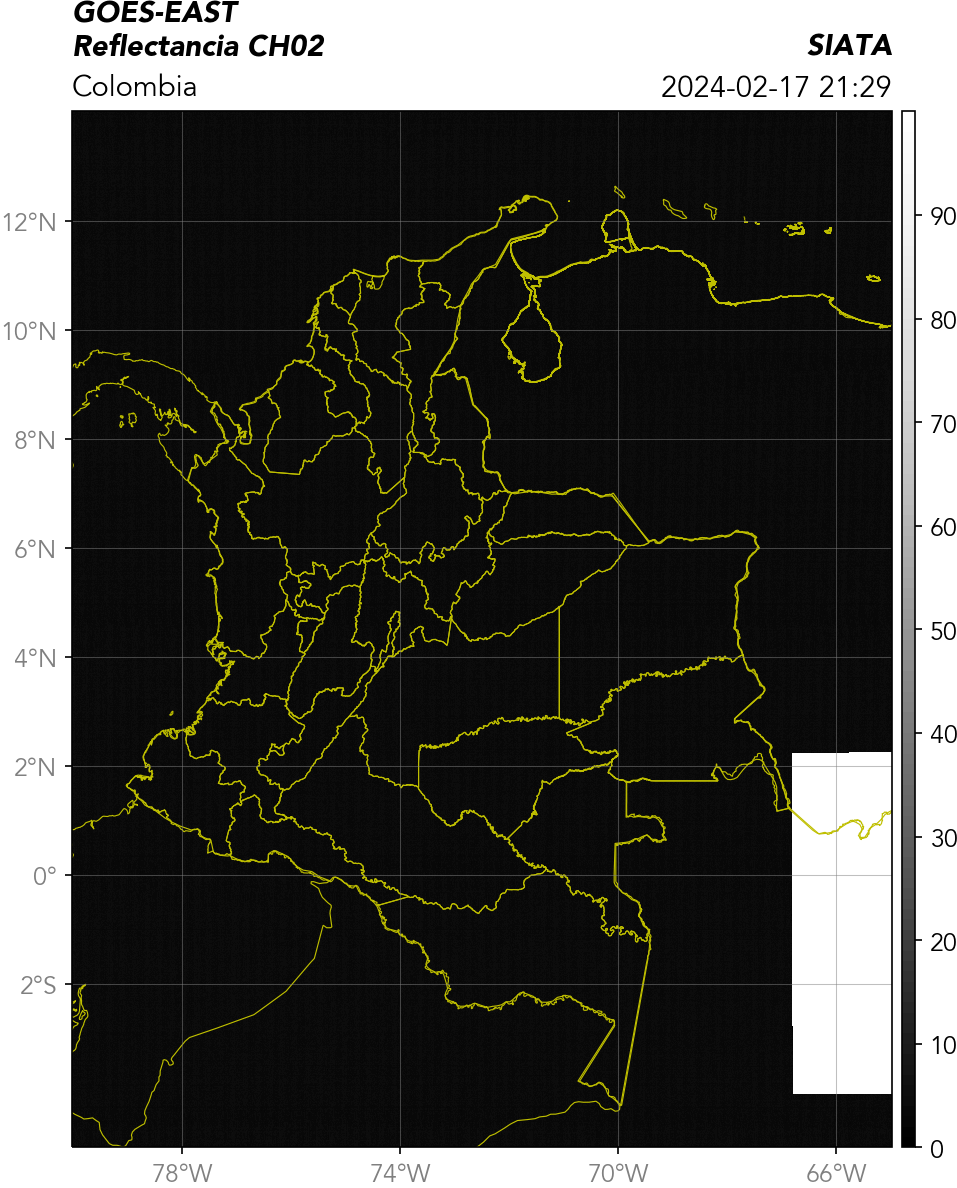Click the colorbar value 40
957x1188 pixels.
click(943, 734)
